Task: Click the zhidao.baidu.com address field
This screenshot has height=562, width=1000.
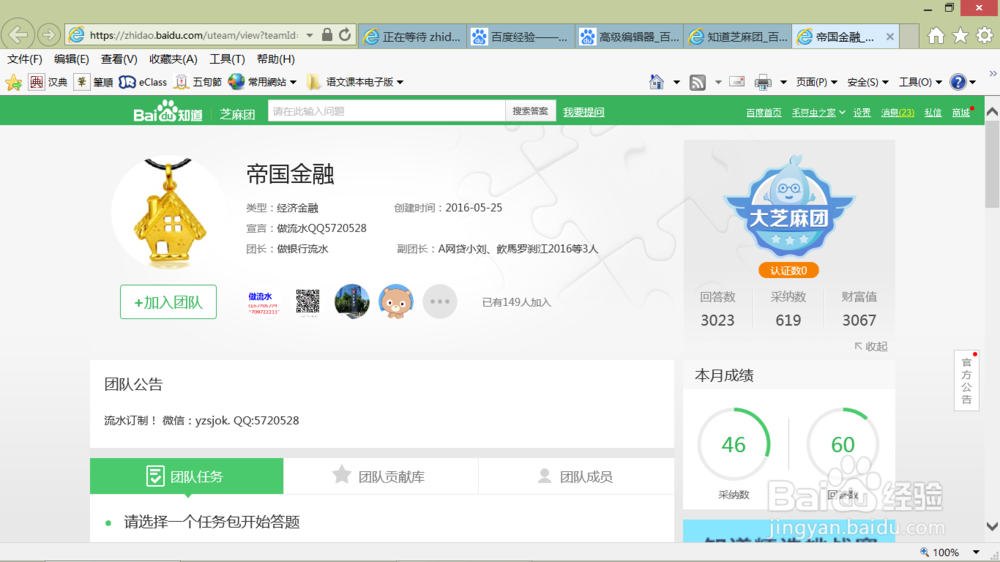Action: point(193,36)
